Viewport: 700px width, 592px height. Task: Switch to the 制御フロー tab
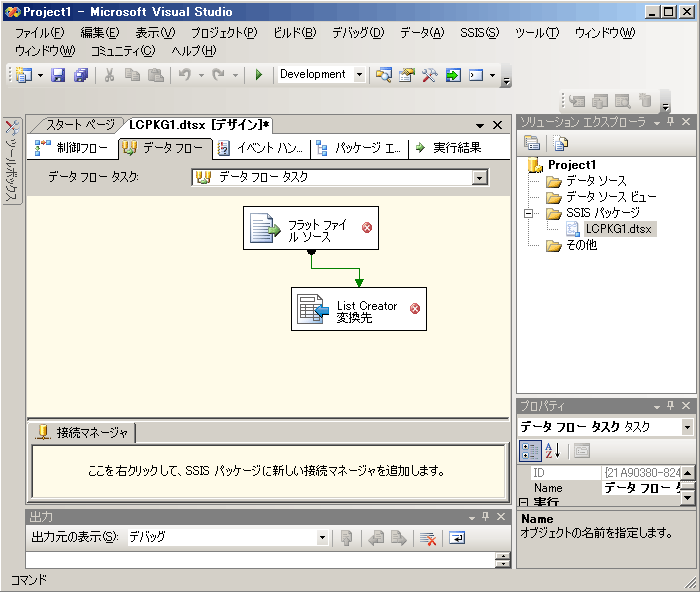[72, 148]
